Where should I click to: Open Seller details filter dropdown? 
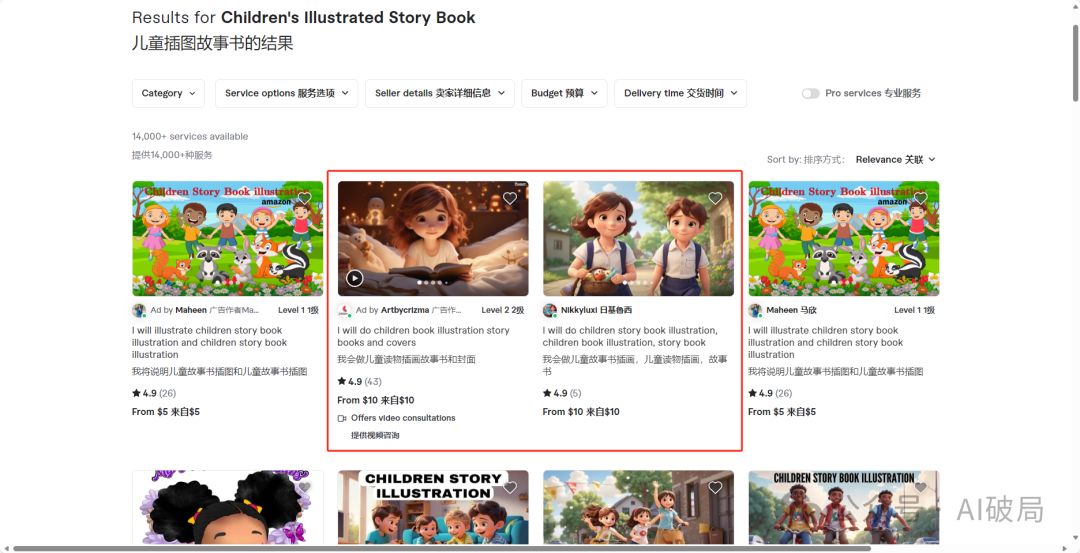pyautogui.click(x=439, y=93)
